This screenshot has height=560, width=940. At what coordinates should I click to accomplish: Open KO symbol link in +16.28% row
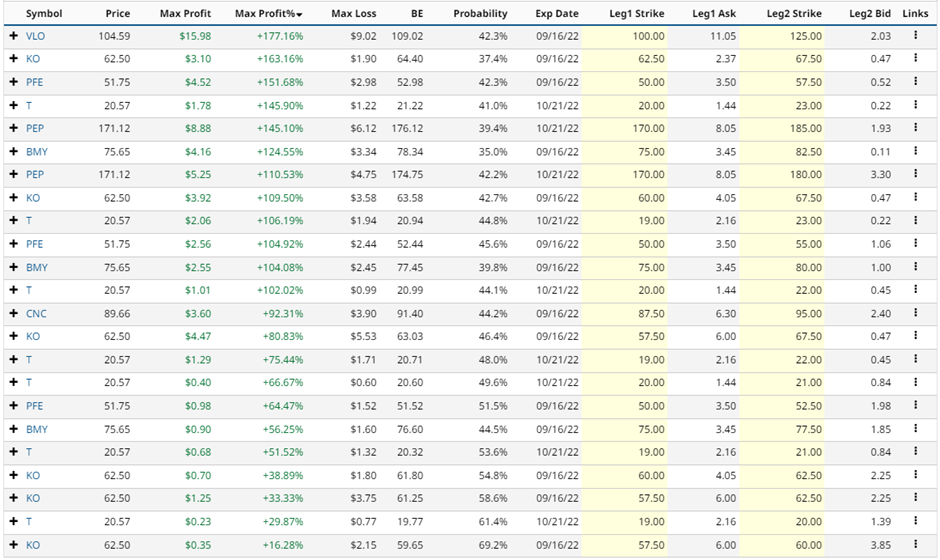pos(33,545)
